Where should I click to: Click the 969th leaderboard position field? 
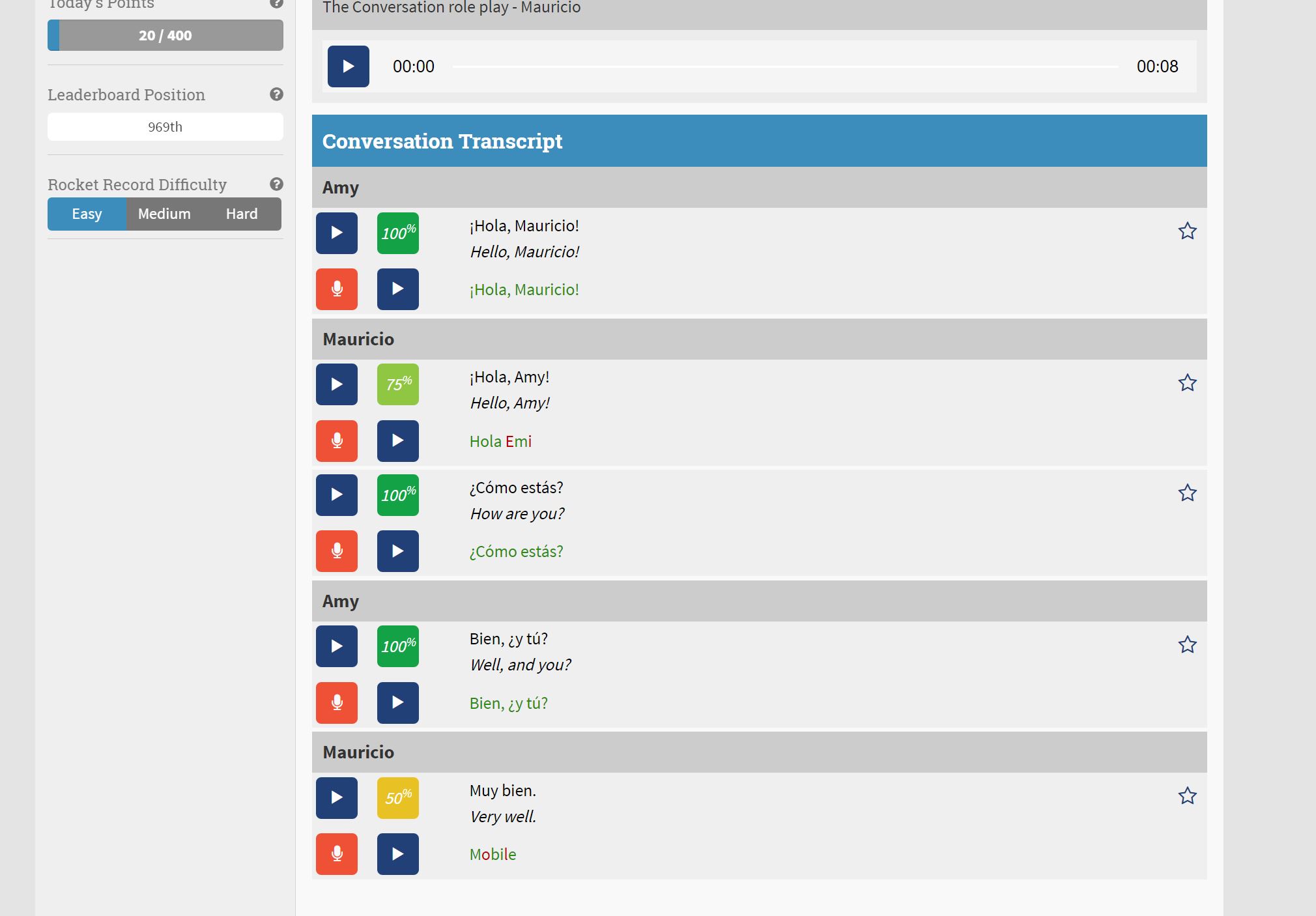[165, 127]
